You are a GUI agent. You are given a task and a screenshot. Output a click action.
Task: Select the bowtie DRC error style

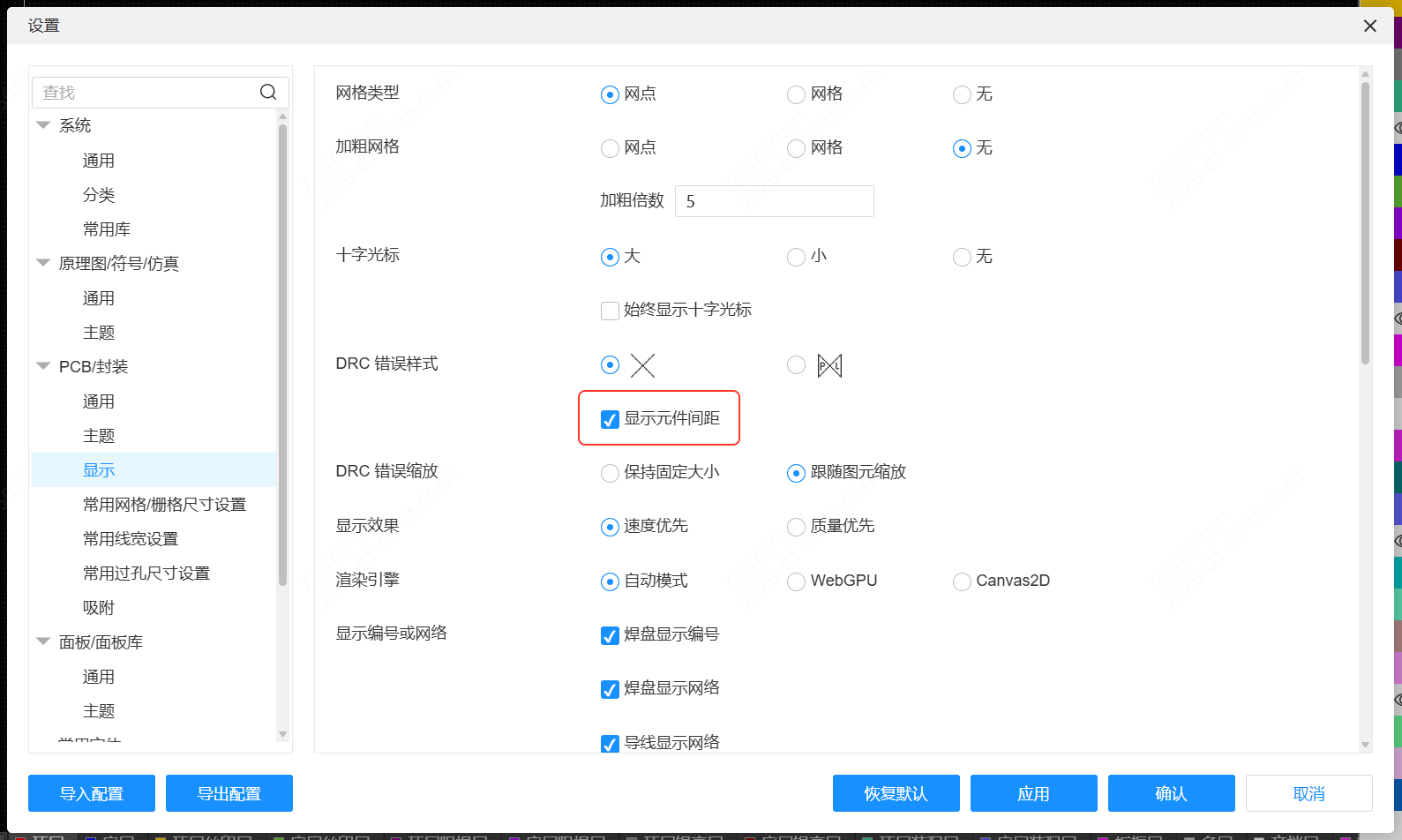point(796,365)
